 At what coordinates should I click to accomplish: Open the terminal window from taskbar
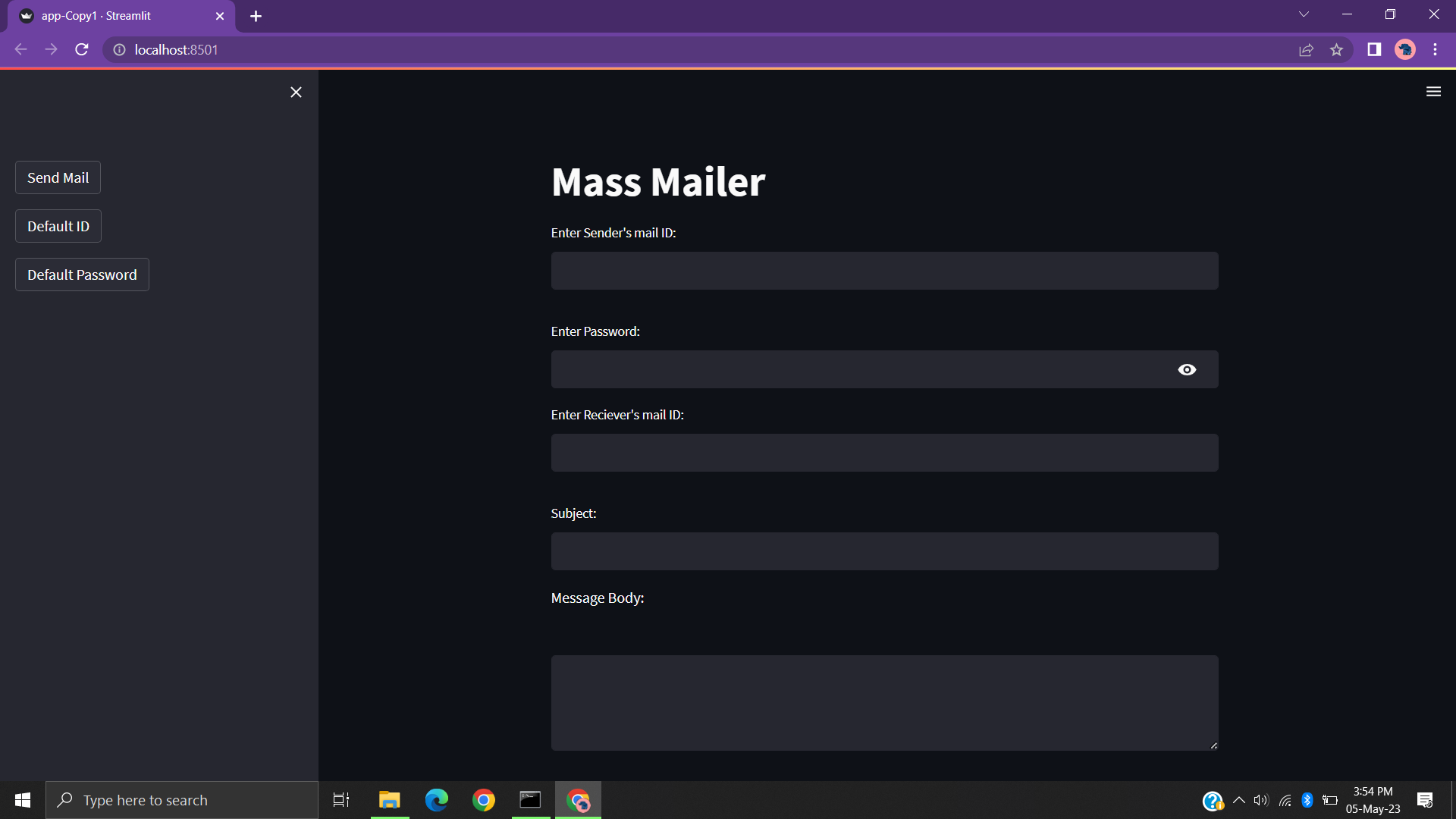pos(530,800)
